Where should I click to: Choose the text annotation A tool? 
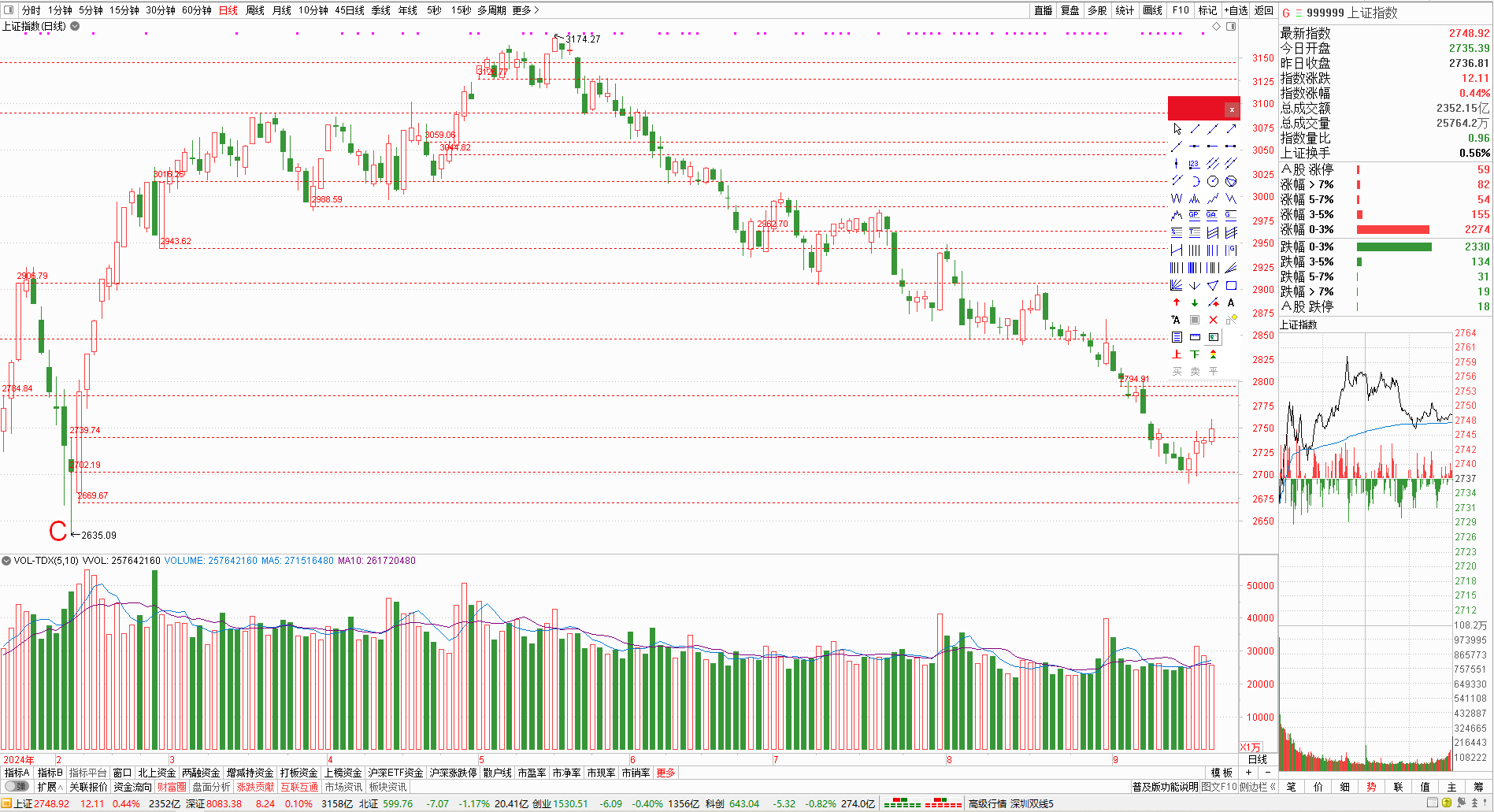(x=1231, y=303)
